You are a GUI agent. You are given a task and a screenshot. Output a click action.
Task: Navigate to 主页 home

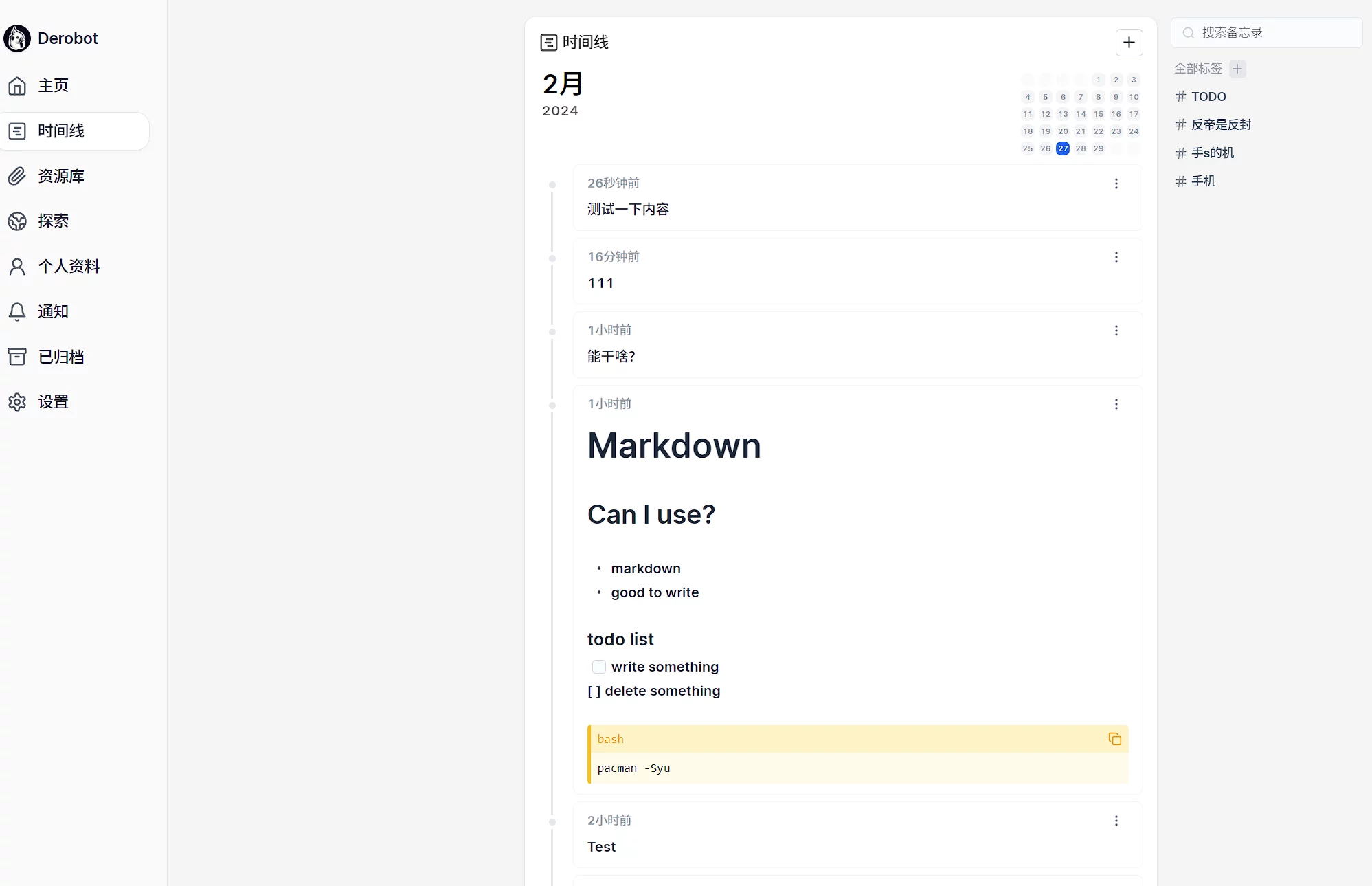[53, 86]
